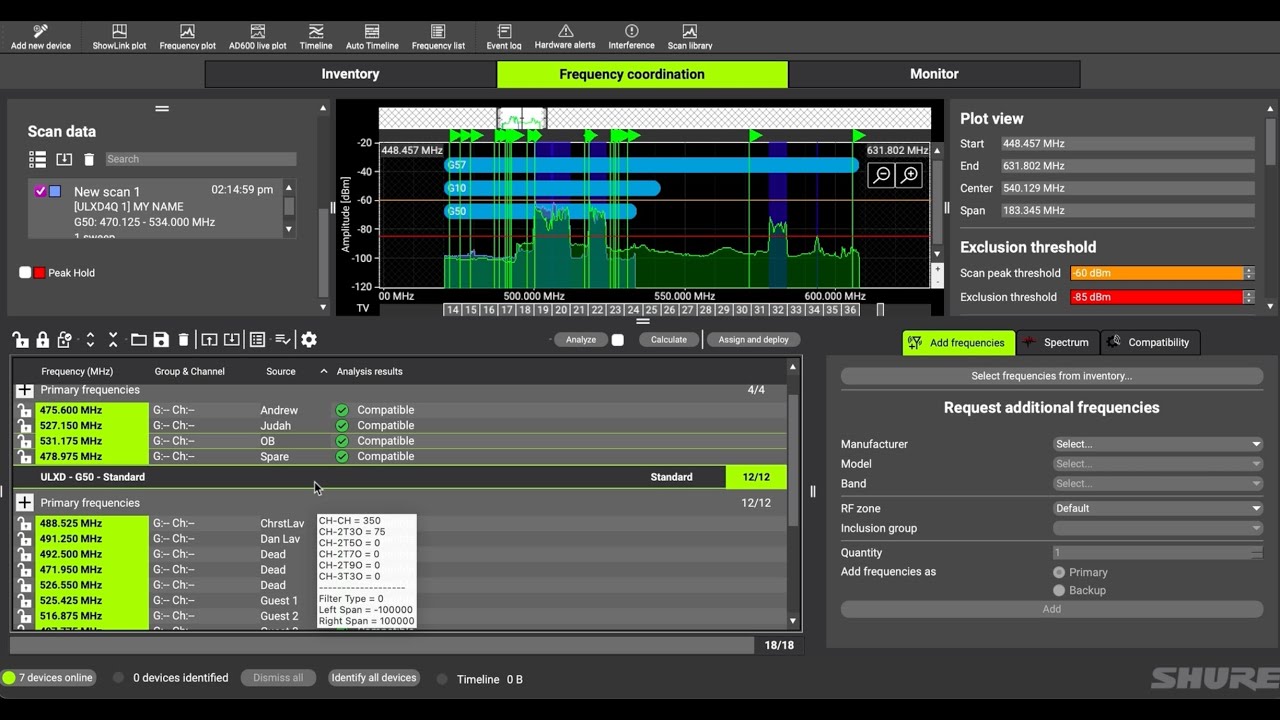The image size is (1280, 720).
Task: Open the Event log
Action: 504,37
